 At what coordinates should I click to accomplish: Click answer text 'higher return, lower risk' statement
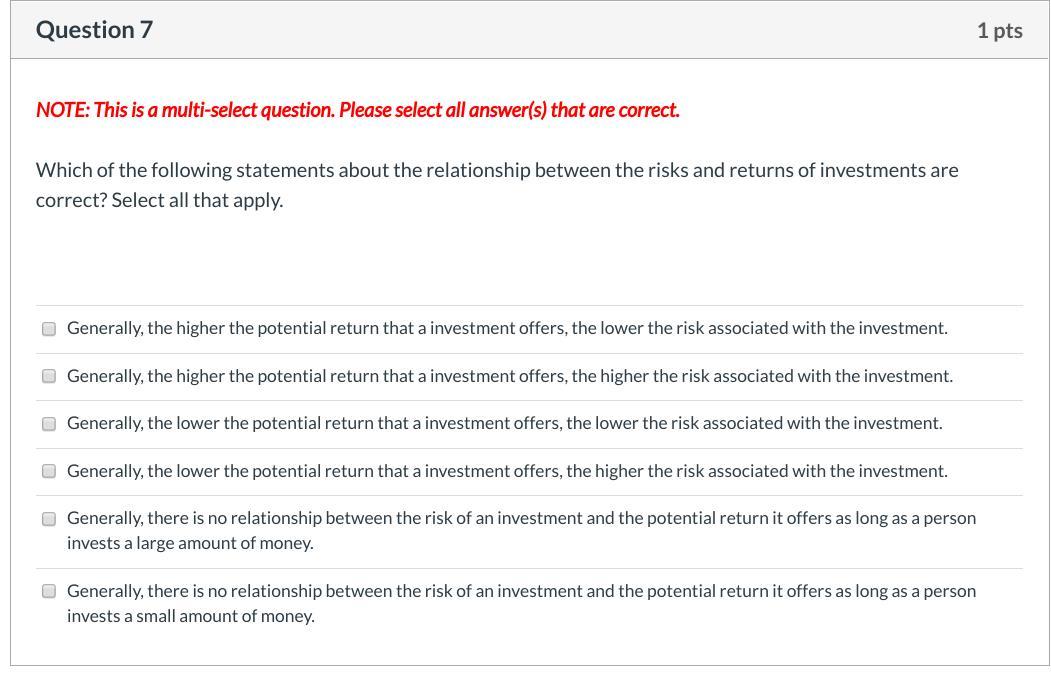pyautogui.click(x=507, y=328)
